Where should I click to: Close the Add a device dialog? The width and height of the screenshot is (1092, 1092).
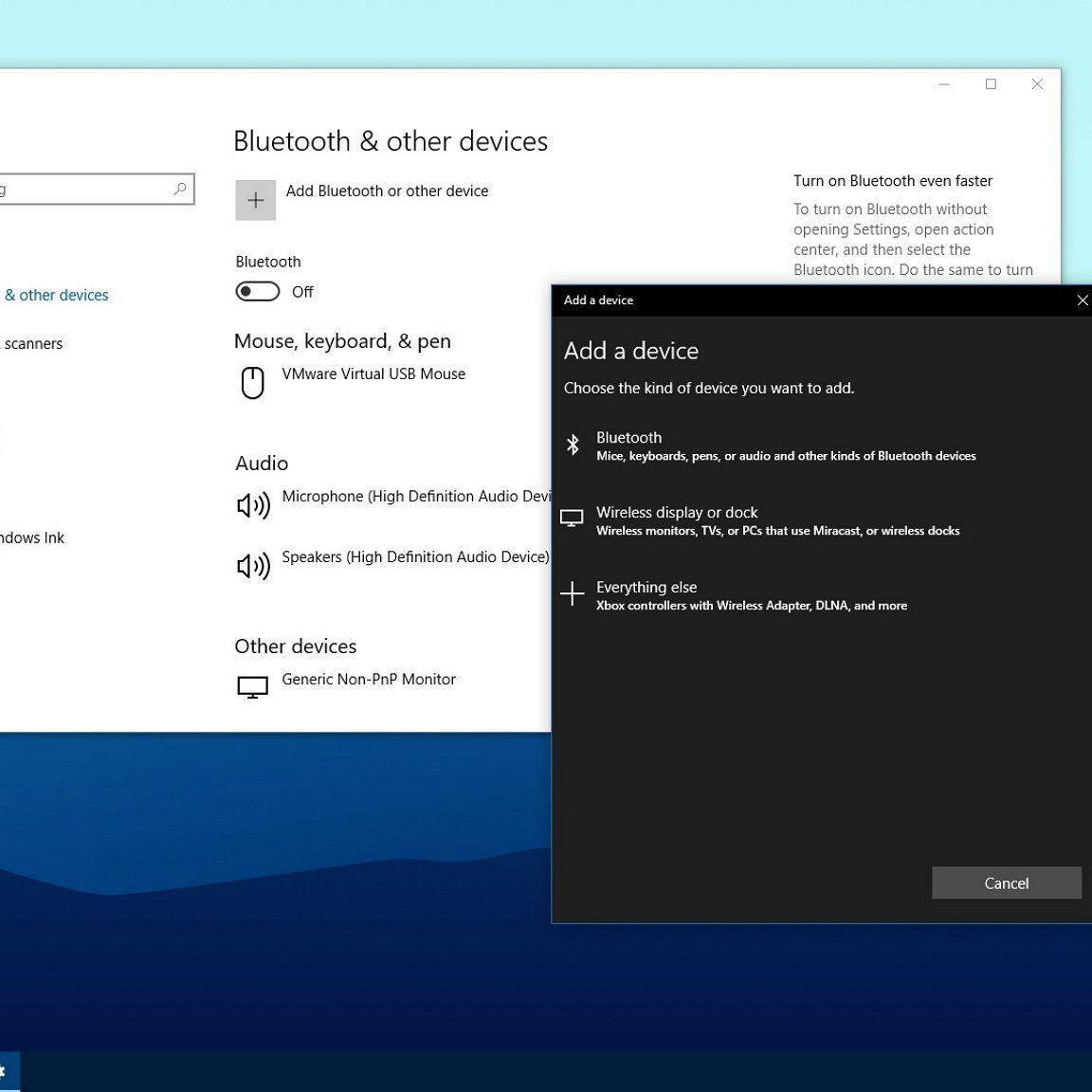point(1082,300)
